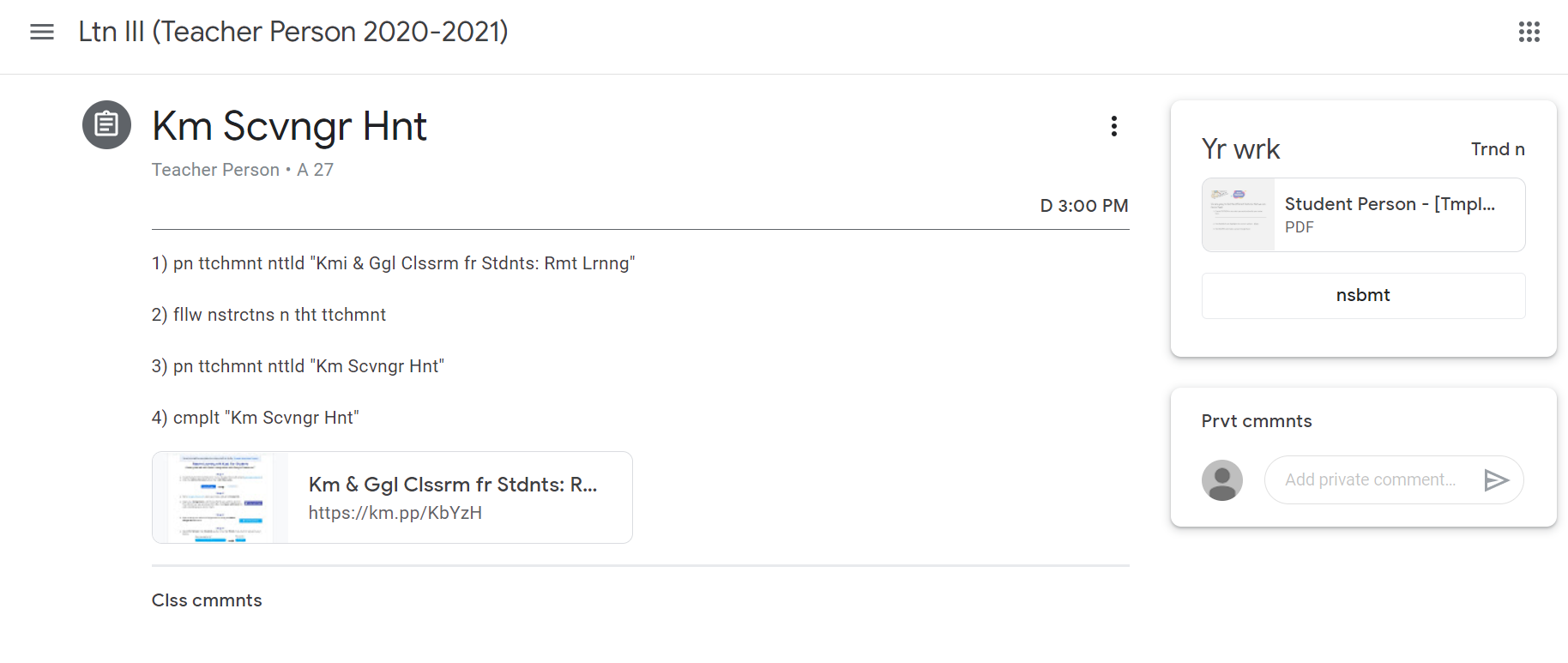Screen dimensions: 1568x663
Task: Click the Yr wrk panel heading
Action: point(1240,149)
